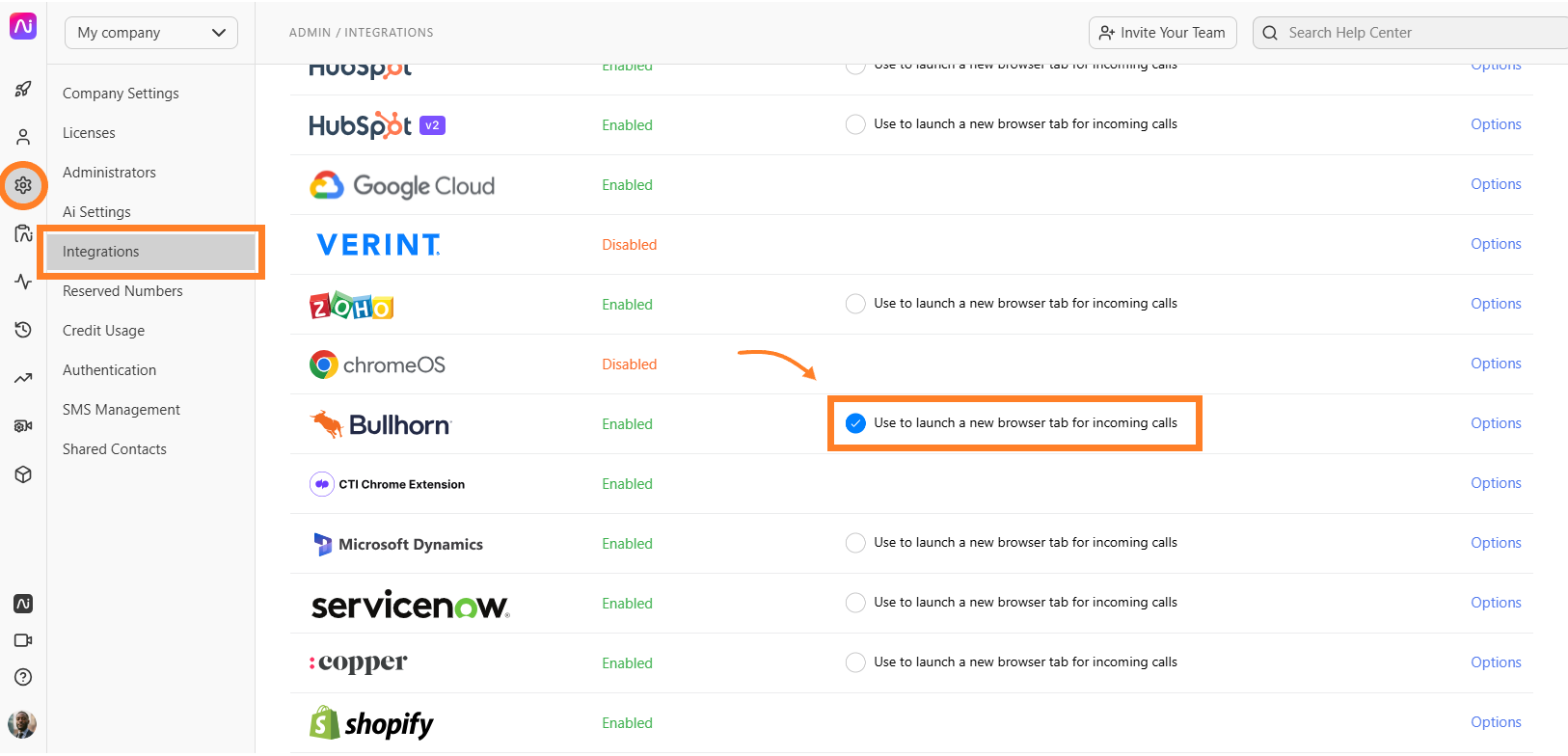The height and width of the screenshot is (756, 1568).
Task: Open the activity pulse sidebar icon
Action: (23, 282)
